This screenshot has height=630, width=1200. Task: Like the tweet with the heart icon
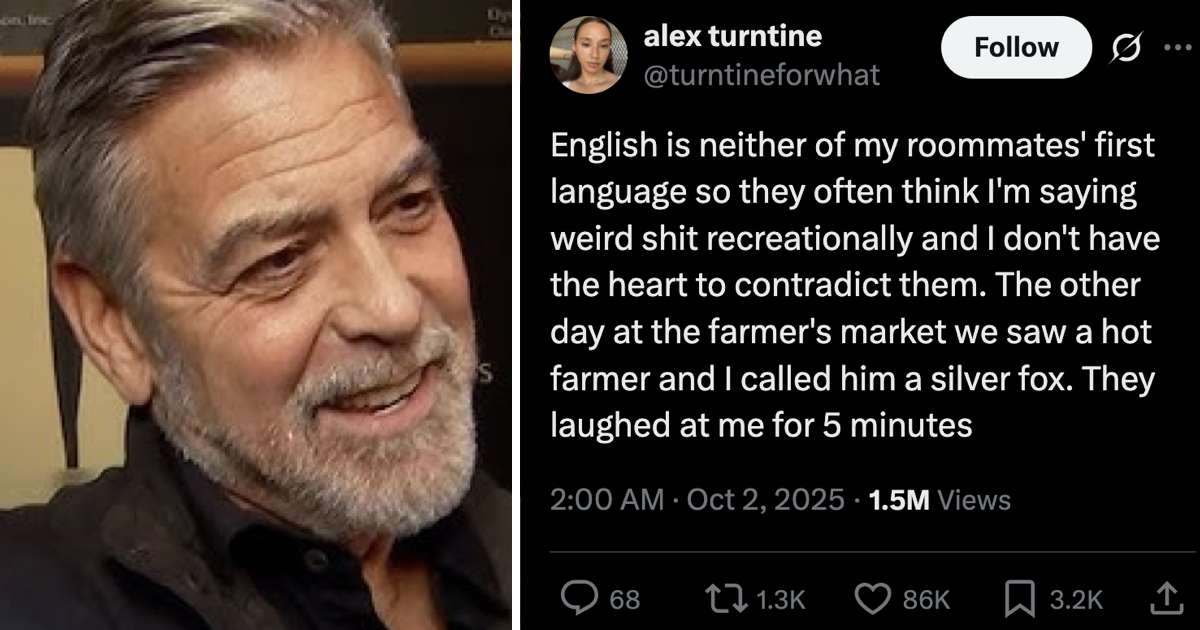pos(872,598)
